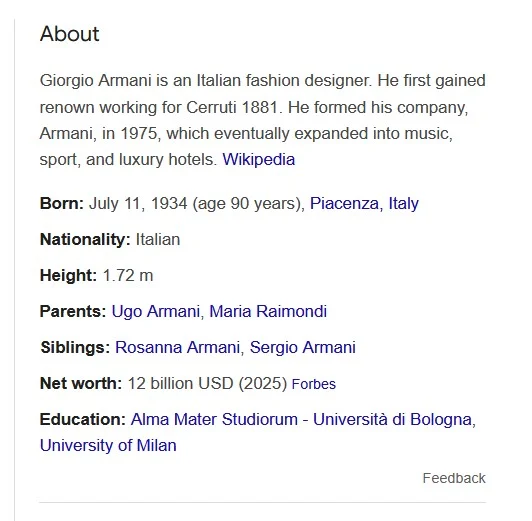Click the Nationality value Italian

(x=158, y=239)
